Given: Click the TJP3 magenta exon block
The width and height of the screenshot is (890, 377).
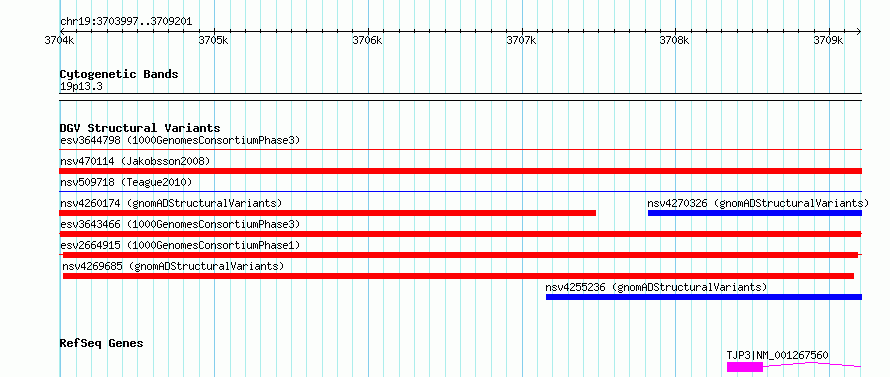Looking at the screenshot, I should point(745,367).
